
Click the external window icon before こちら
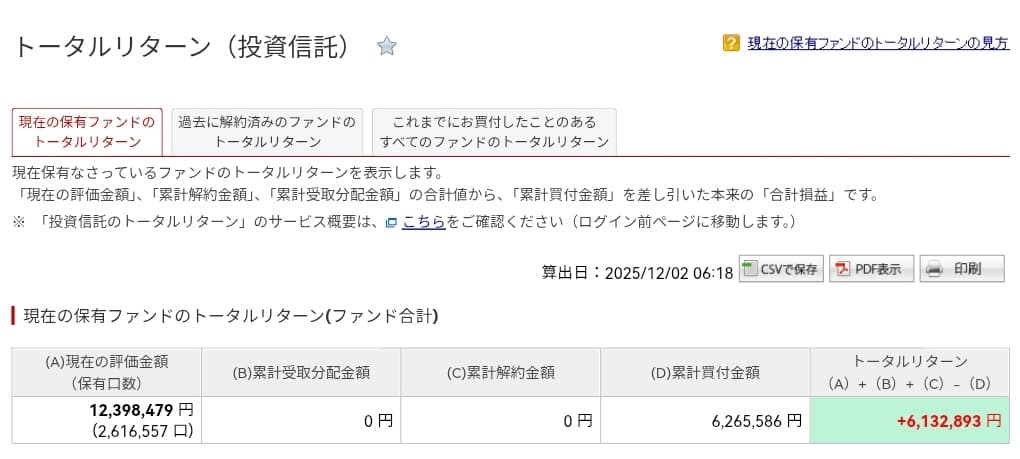391,223
